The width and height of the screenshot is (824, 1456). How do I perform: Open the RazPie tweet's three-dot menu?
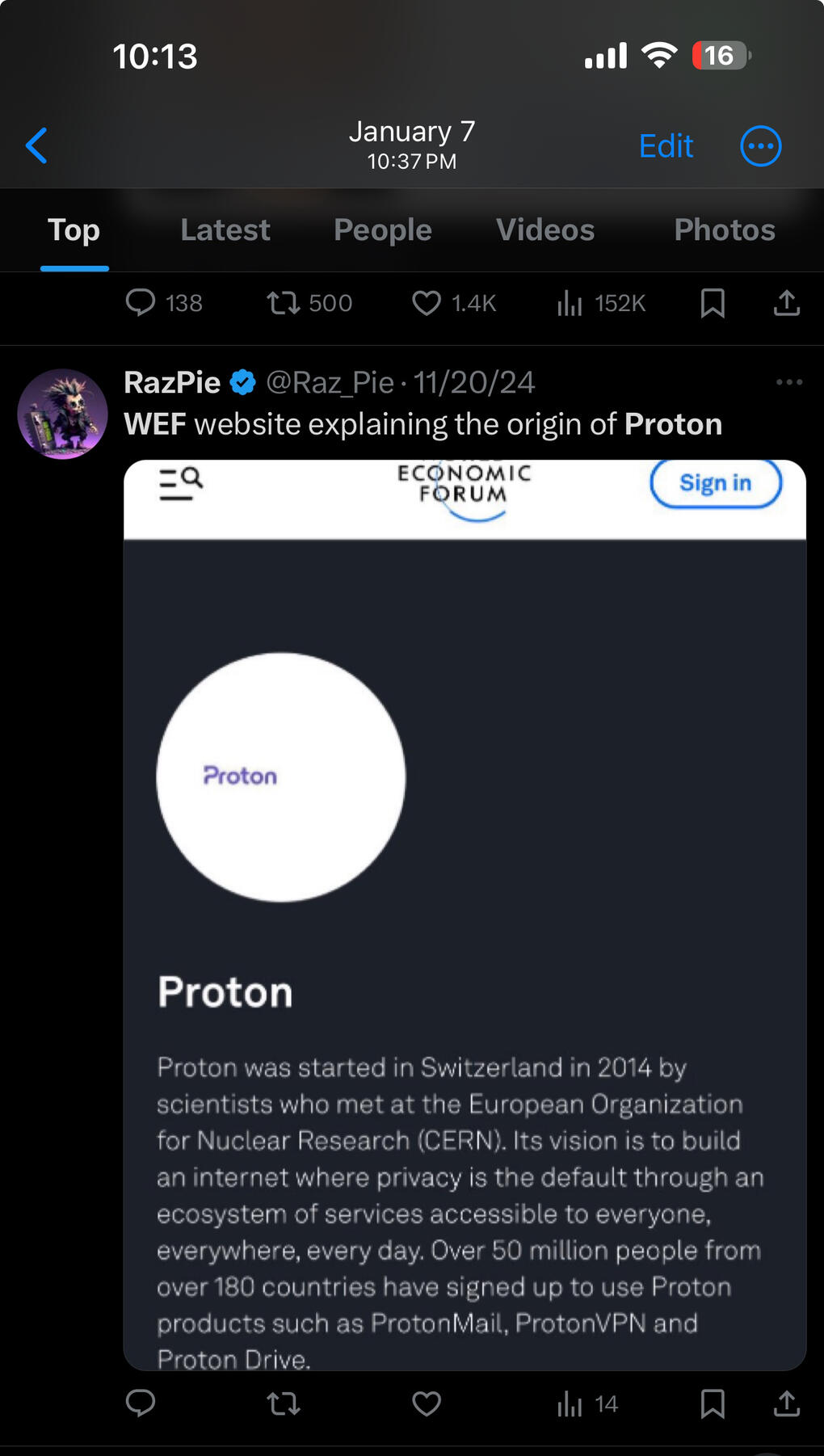point(788,382)
